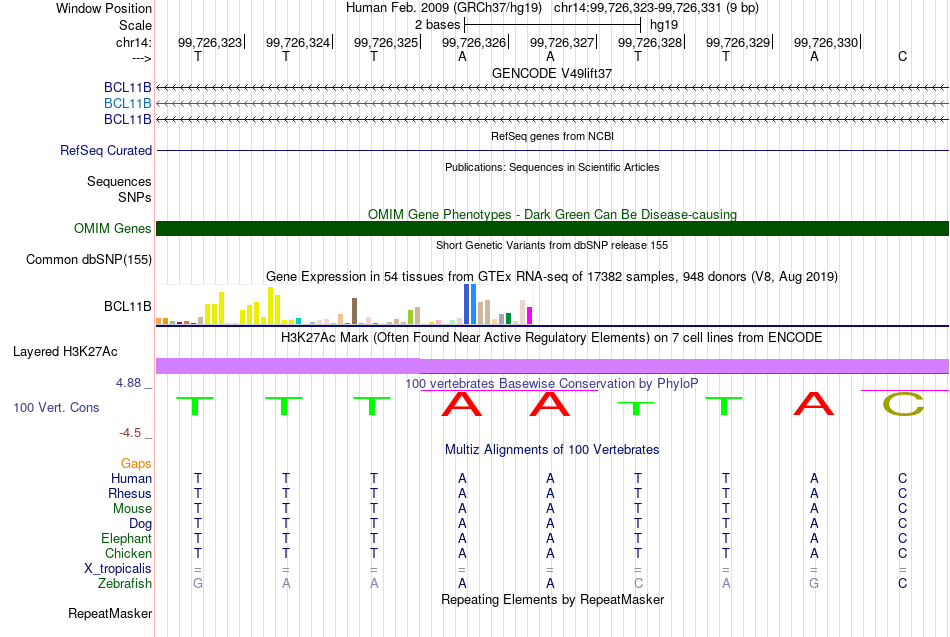The image size is (950, 637).
Task: Click the olive C letter in the conservation logo
Action: pos(903,404)
